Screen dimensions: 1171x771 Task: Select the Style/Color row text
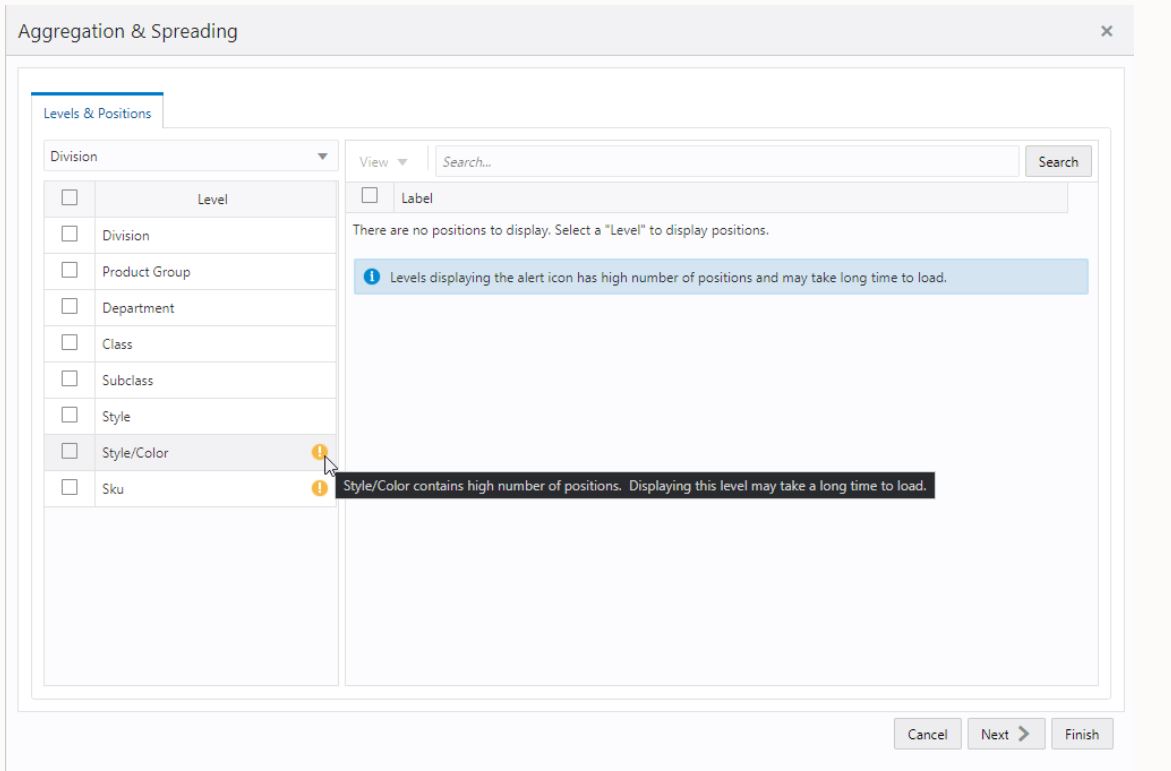135,453
